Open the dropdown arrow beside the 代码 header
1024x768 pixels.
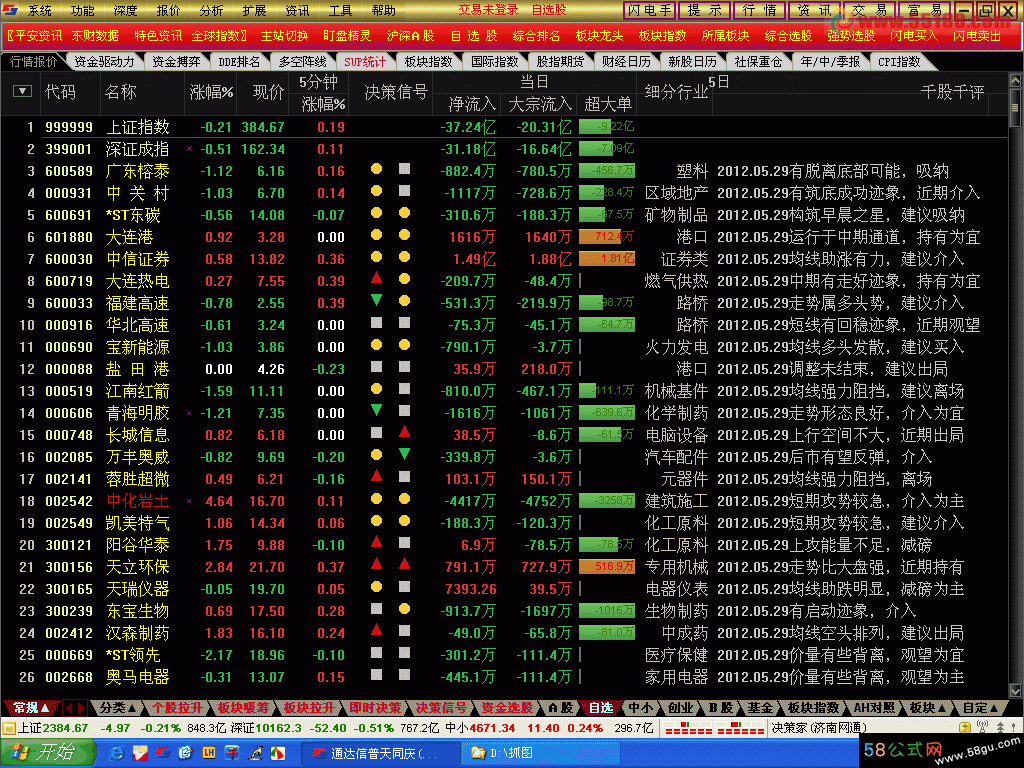pos(22,92)
